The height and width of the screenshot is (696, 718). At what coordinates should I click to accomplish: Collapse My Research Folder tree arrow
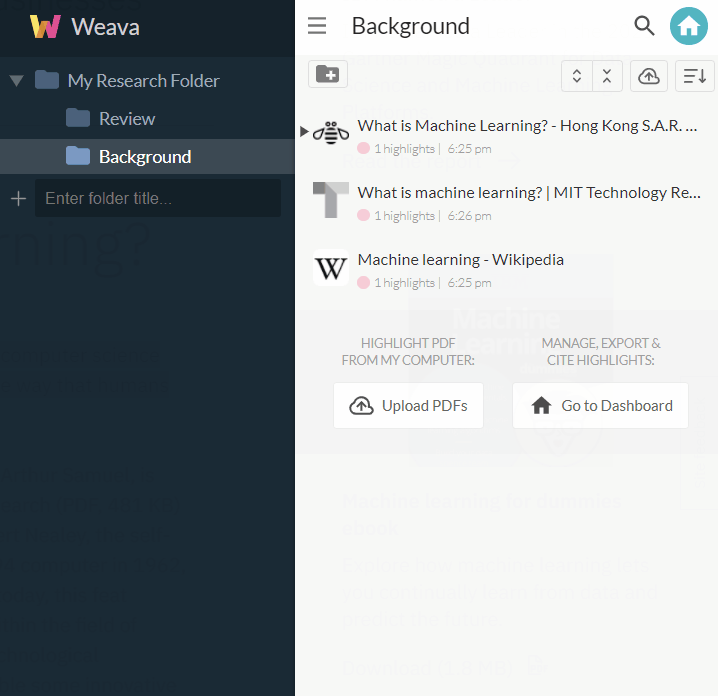tap(16, 81)
